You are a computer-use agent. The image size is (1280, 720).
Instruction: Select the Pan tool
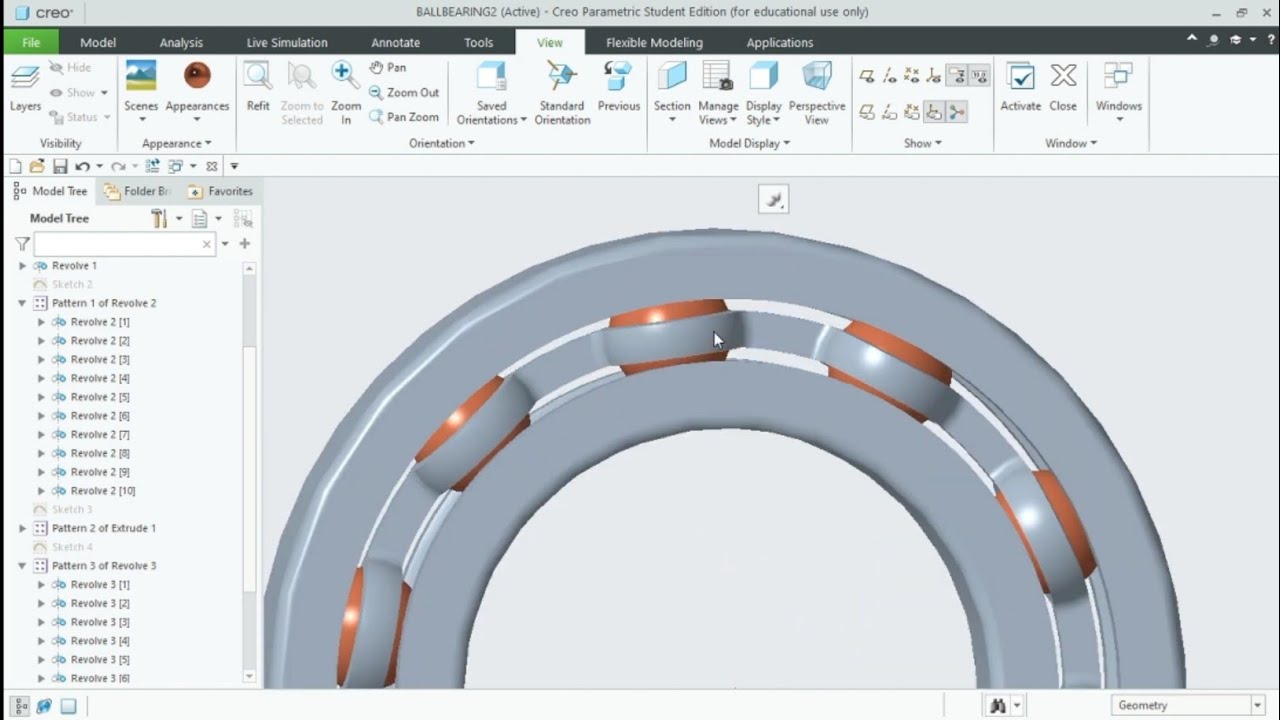388,68
